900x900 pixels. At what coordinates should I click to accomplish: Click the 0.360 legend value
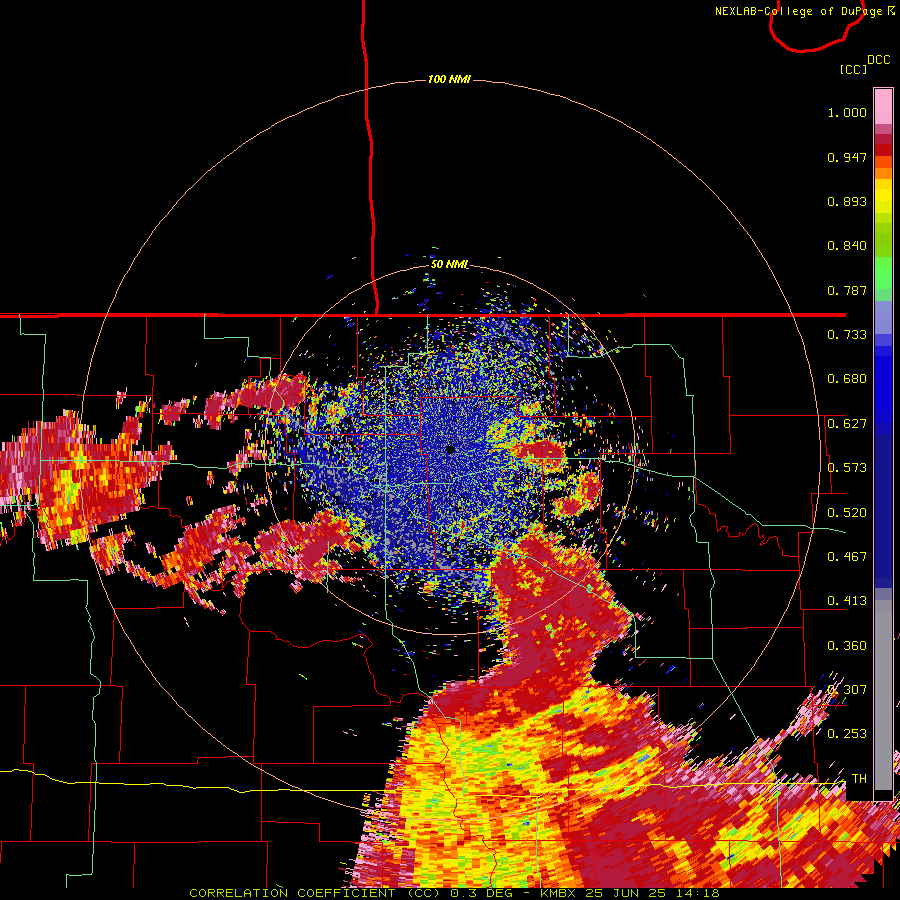[x=847, y=646]
